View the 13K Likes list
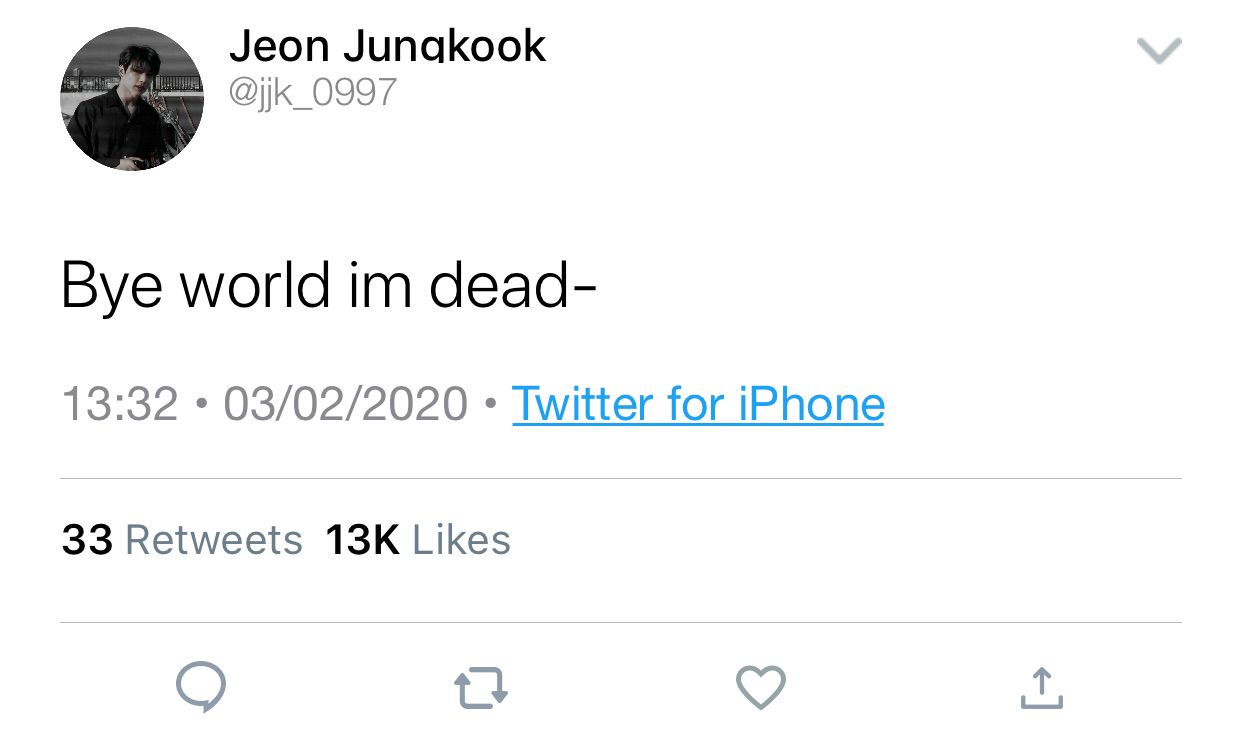1242x753 pixels. 418,540
